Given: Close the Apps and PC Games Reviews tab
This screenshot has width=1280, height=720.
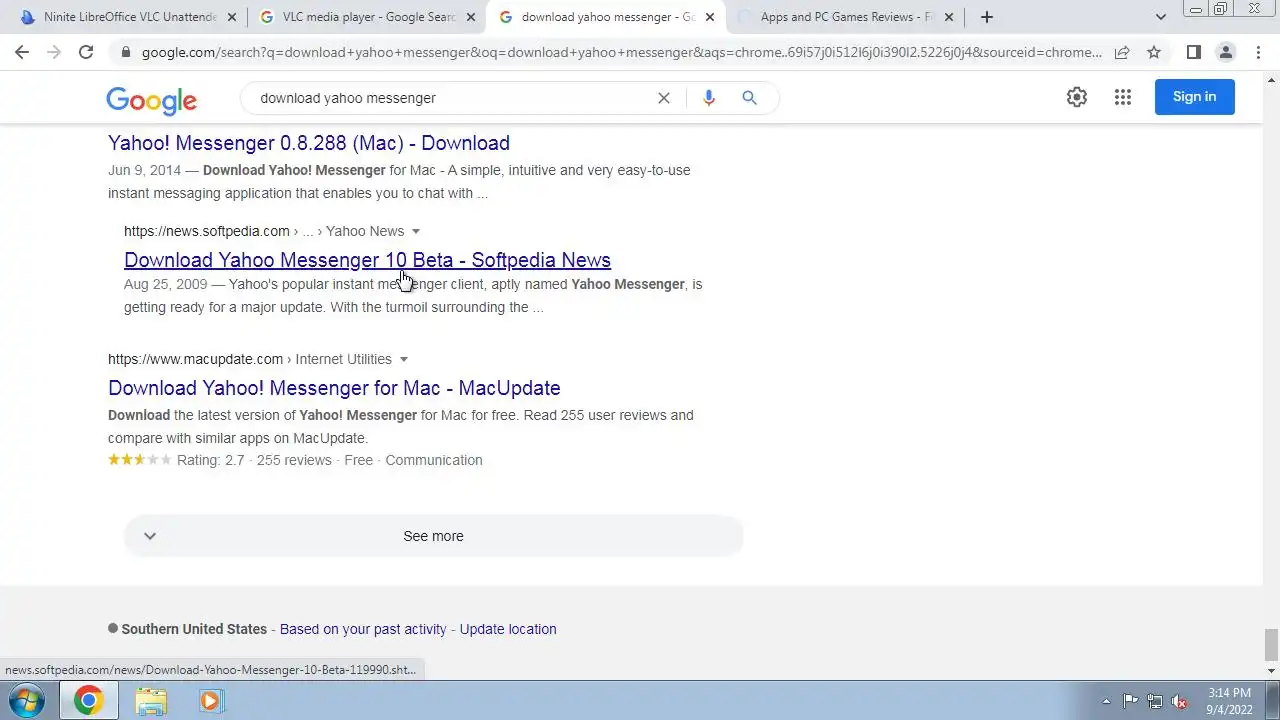Looking at the screenshot, I should coord(949,17).
